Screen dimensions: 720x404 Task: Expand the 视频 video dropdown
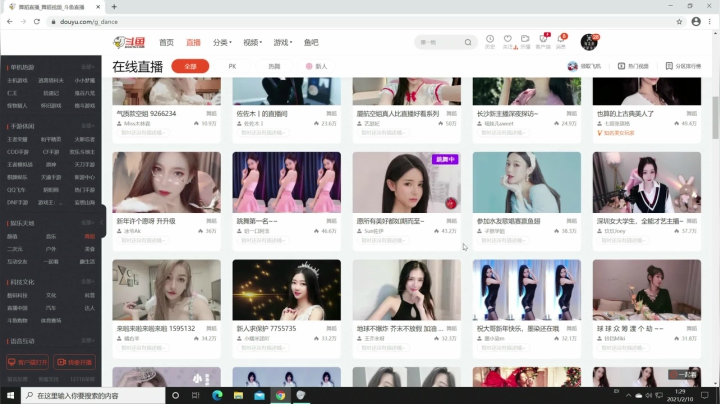pyautogui.click(x=252, y=42)
